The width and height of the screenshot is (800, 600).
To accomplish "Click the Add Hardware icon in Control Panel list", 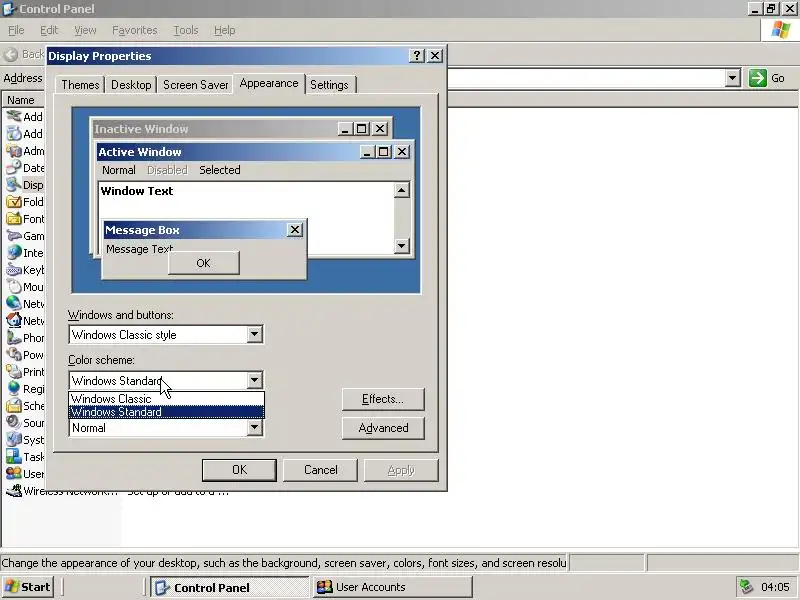I will pos(14,116).
